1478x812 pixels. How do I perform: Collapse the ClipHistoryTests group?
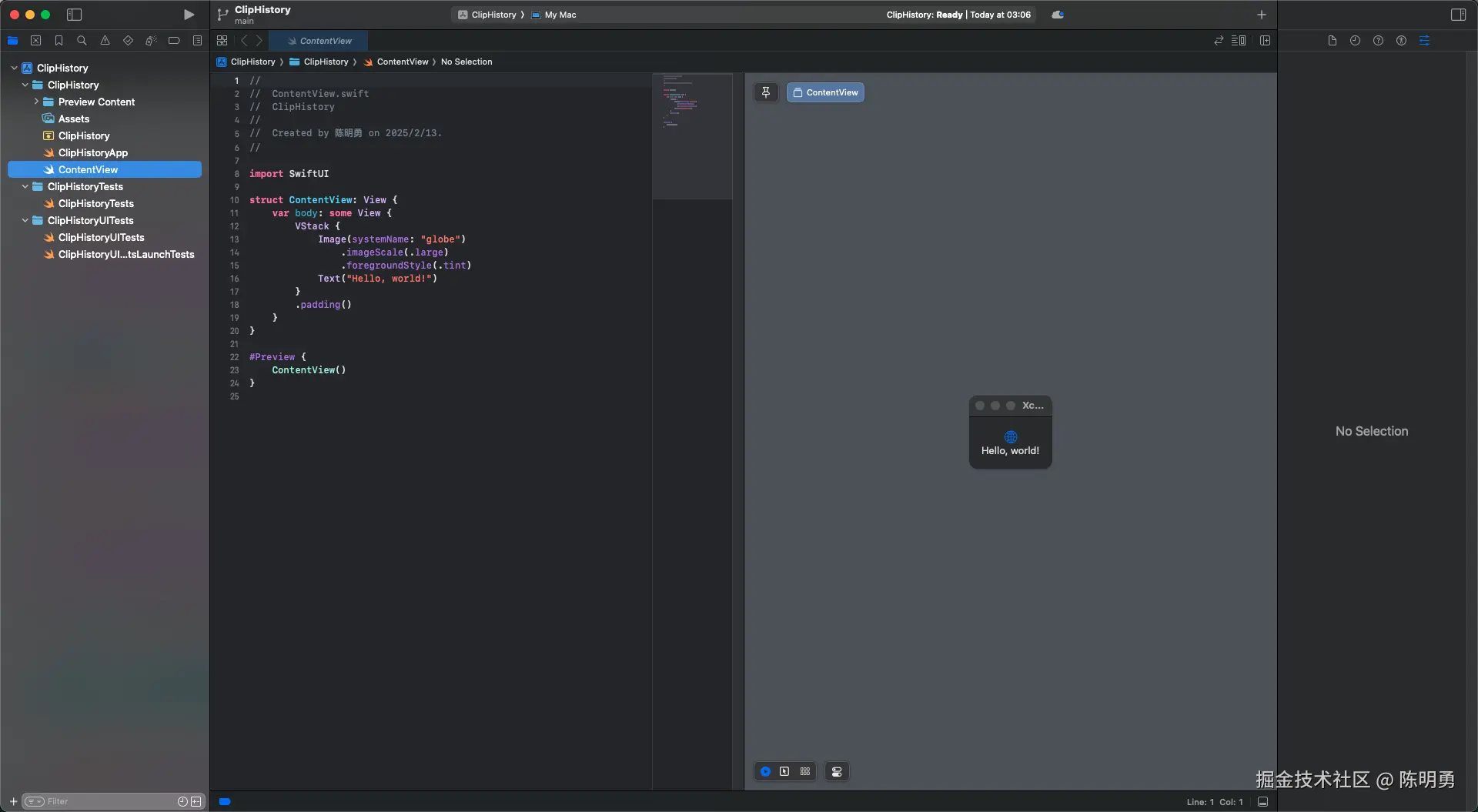25,186
